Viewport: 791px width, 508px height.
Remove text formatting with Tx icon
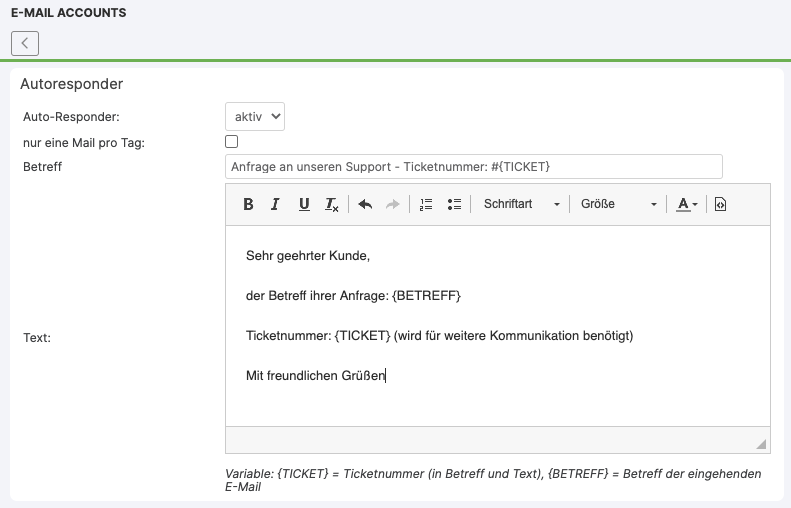tap(332, 204)
